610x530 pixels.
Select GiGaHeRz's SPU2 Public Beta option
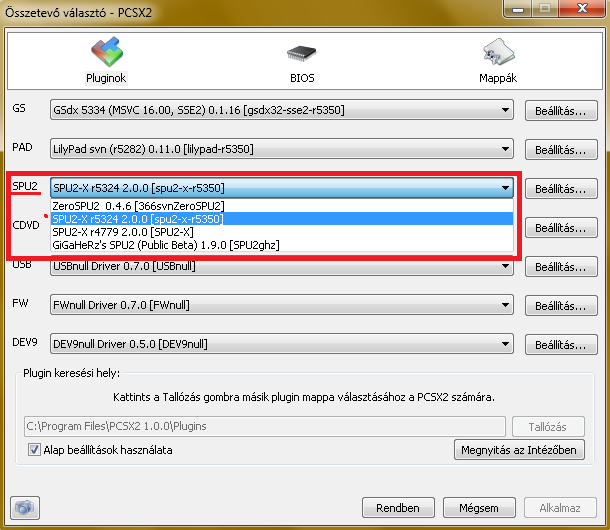tap(282, 245)
